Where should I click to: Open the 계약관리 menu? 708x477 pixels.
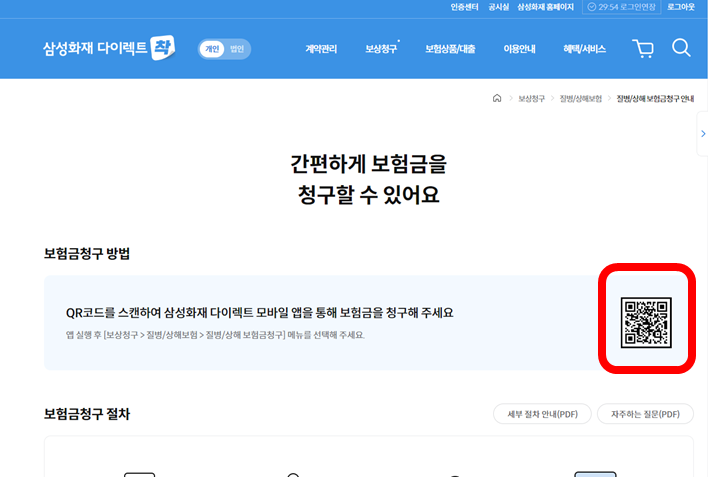pyautogui.click(x=321, y=49)
